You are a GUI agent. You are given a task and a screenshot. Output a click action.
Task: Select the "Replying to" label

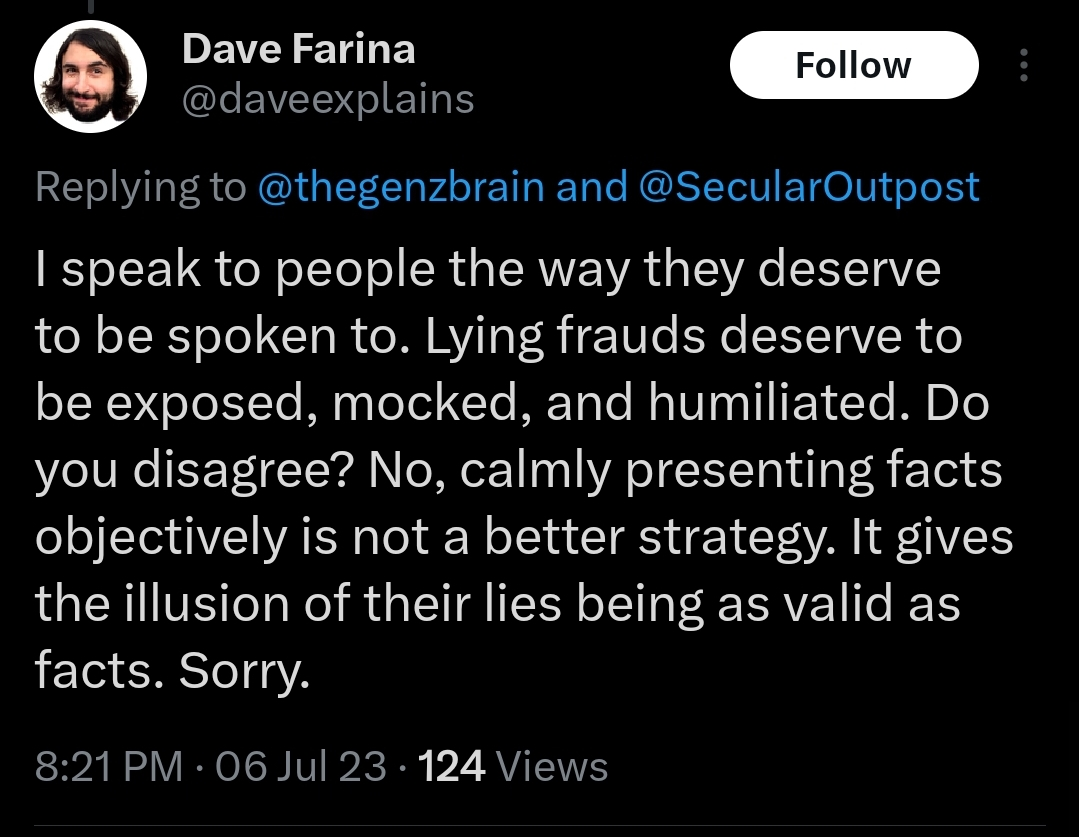(140, 187)
